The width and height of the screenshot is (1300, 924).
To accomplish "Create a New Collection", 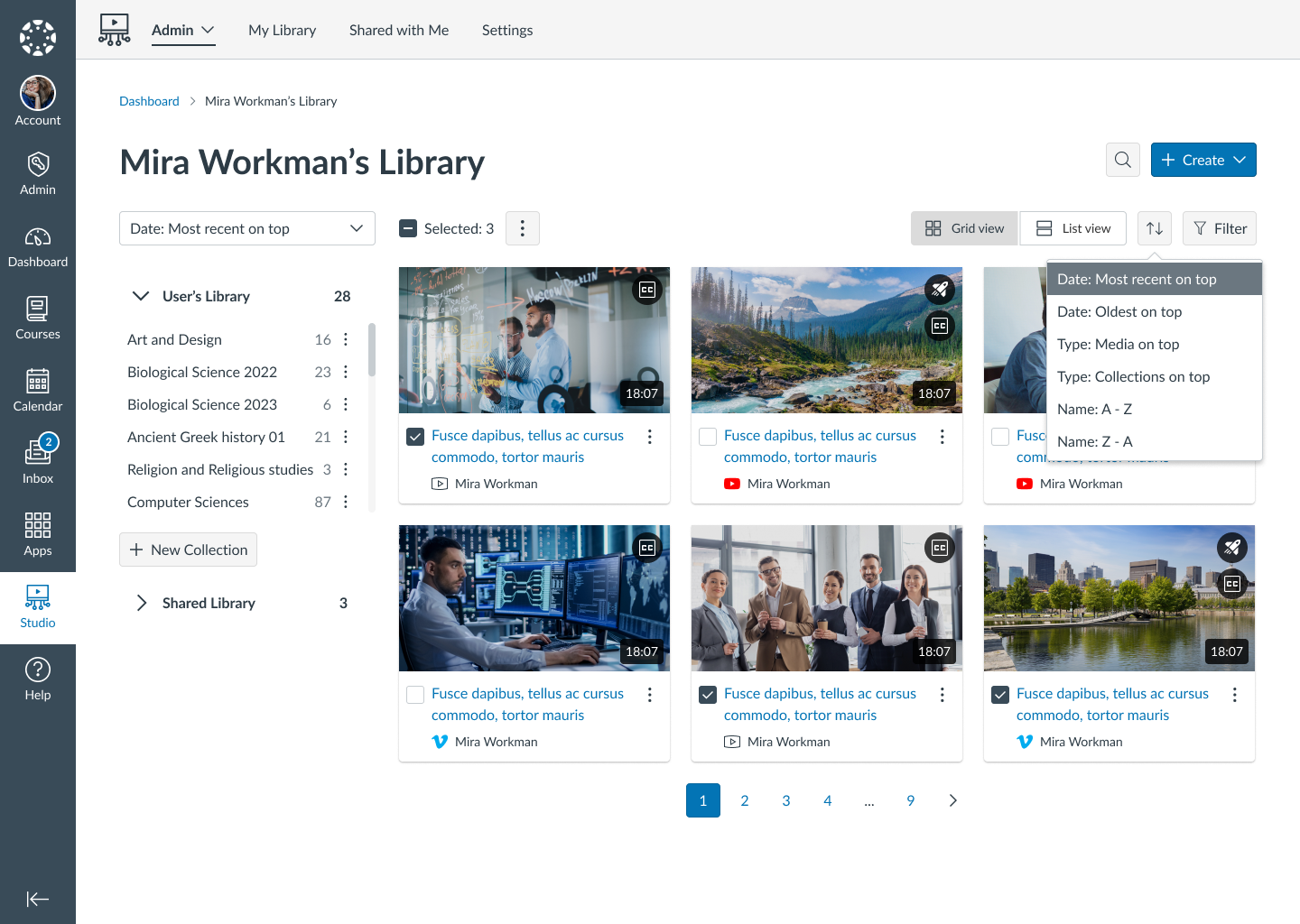I will (x=188, y=550).
